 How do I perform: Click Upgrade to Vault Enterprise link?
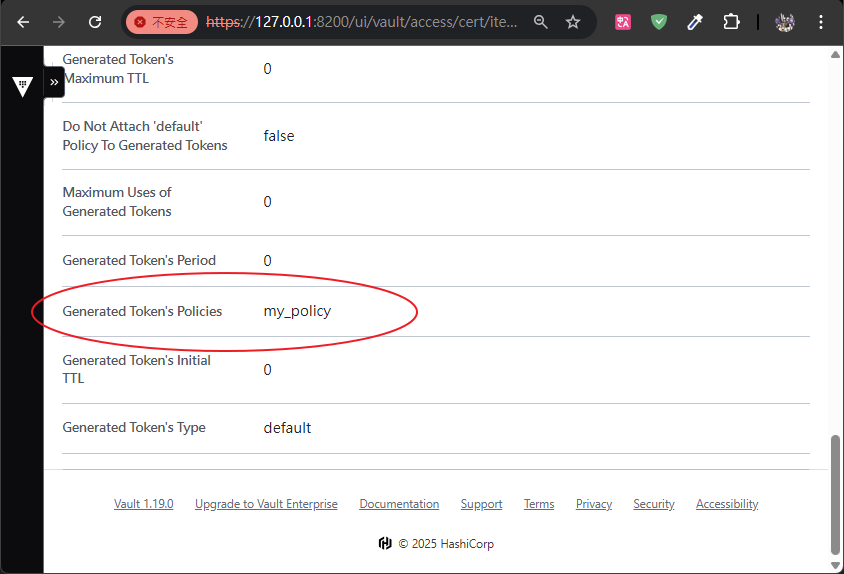coord(266,504)
